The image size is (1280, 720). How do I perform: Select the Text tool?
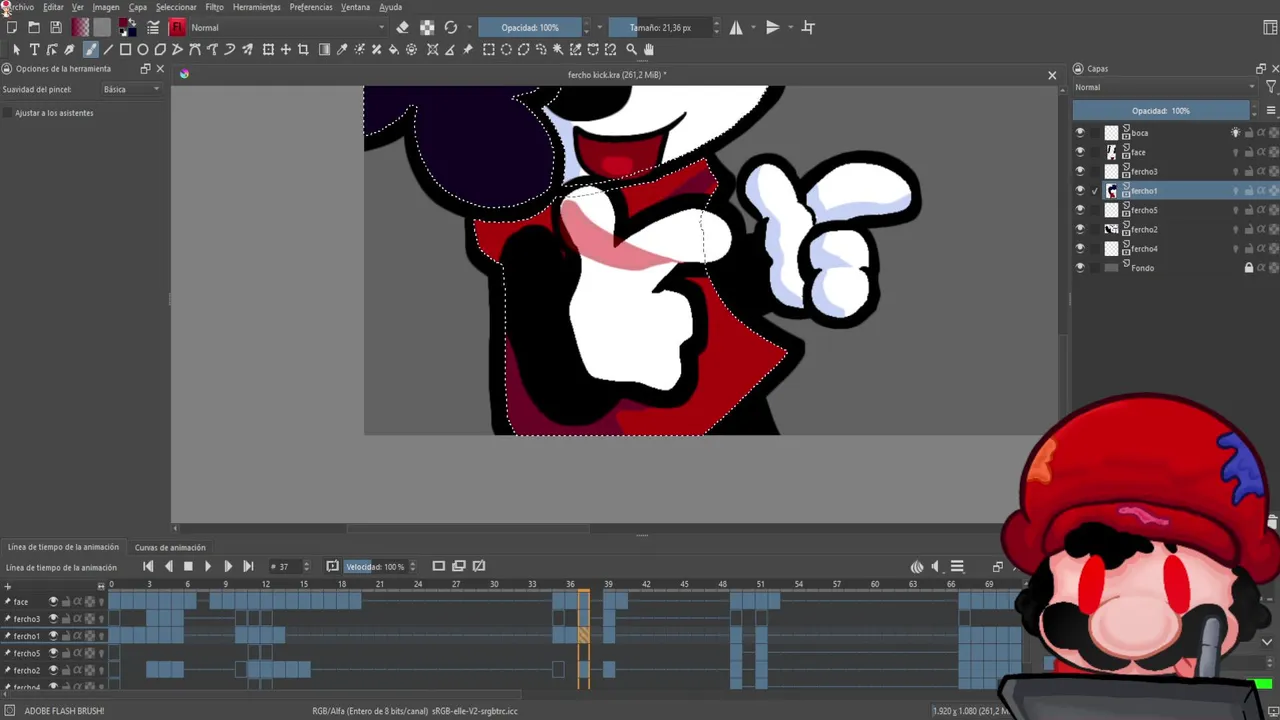tap(34, 49)
